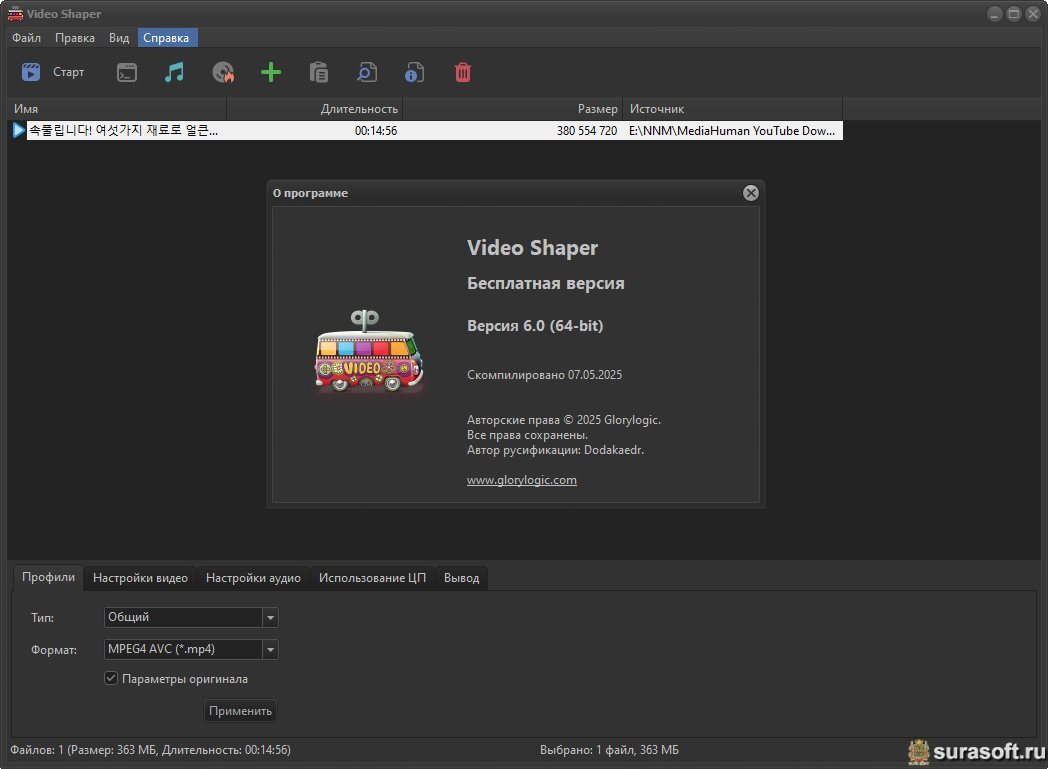
Task: Click the disc burn icon
Action: pyautogui.click(x=223, y=72)
